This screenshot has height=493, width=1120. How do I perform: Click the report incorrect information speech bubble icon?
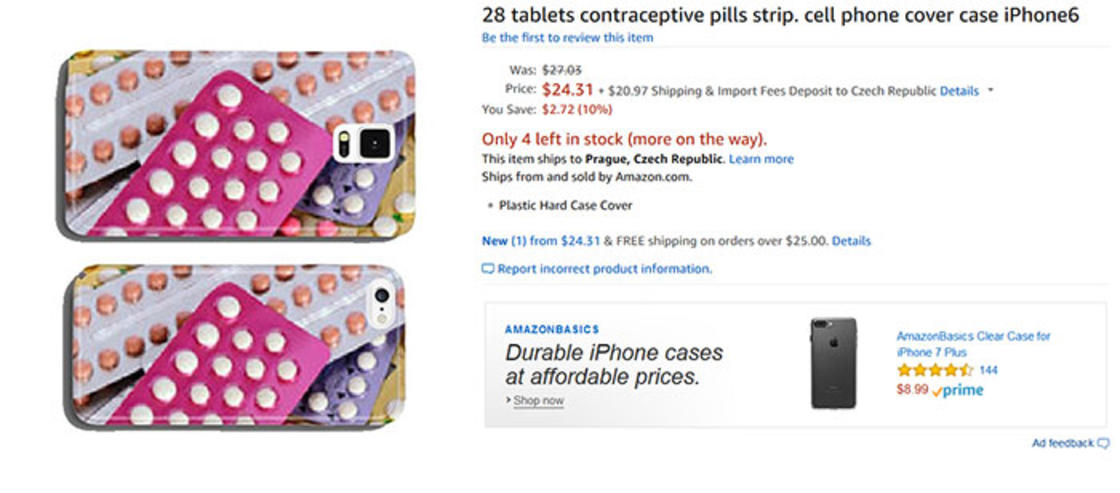tap(488, 269)
